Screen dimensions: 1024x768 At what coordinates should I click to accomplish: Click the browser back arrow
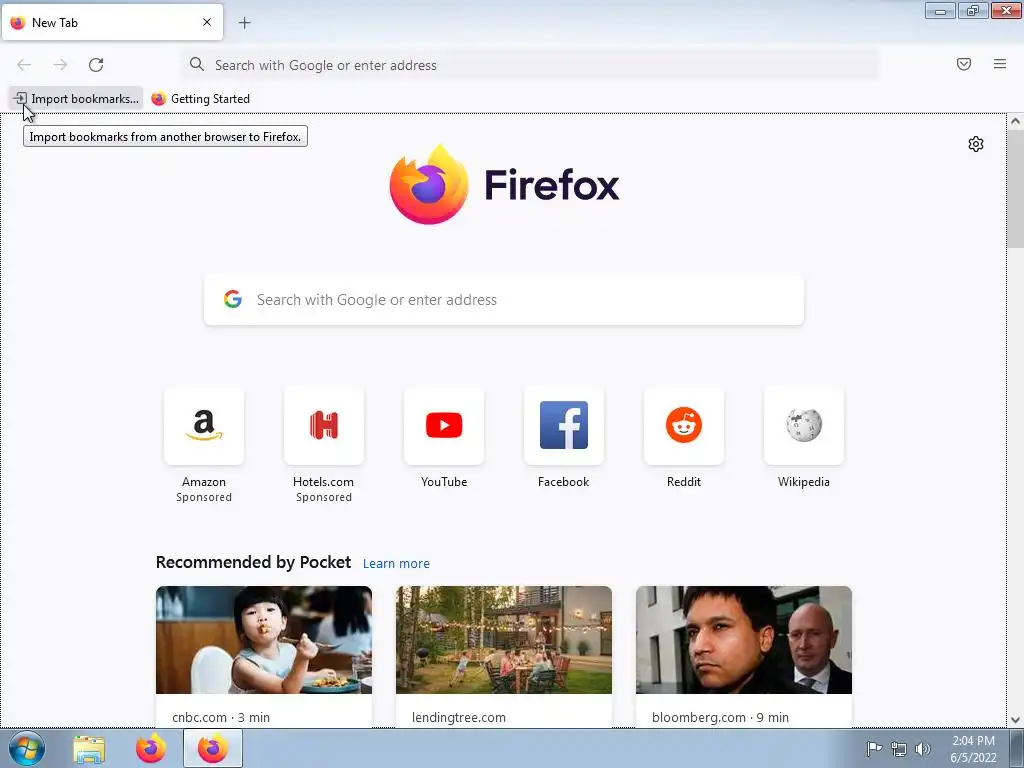[x=24, y=65]
